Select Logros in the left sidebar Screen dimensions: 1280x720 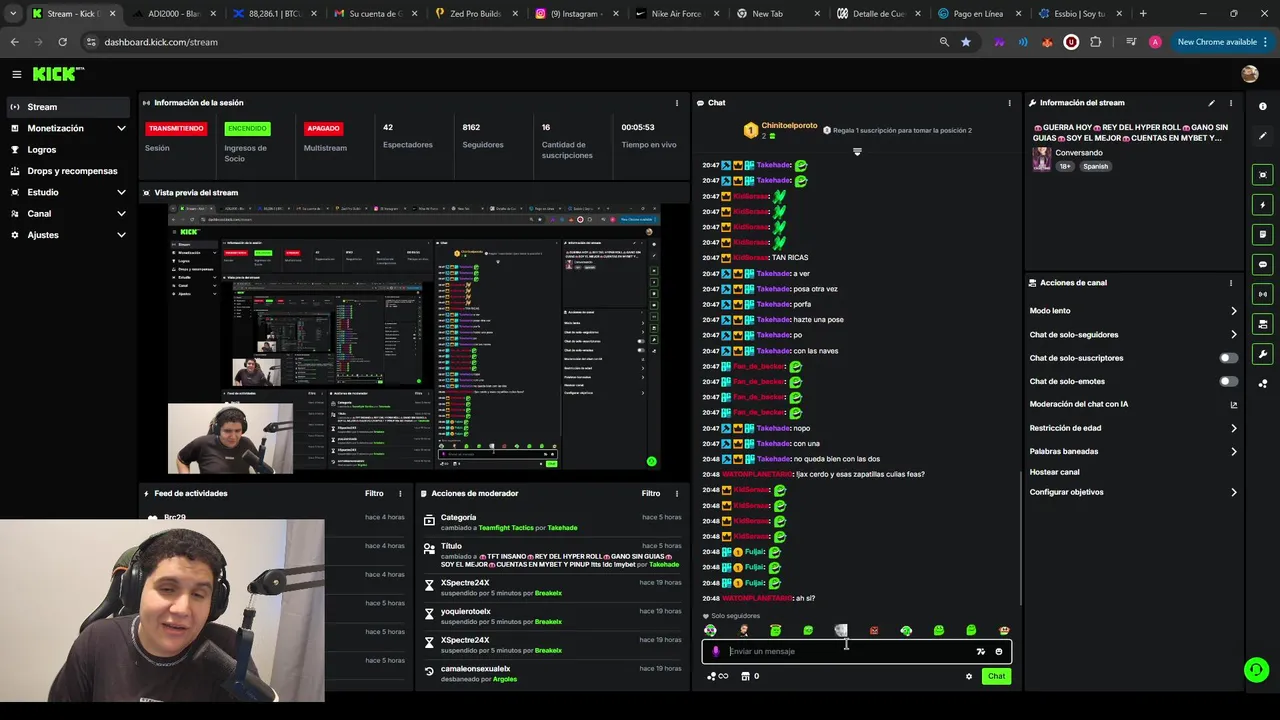click(68, 150)
